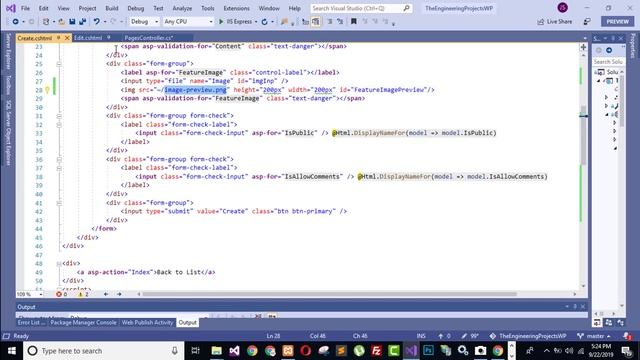640x360 pixels.
Task: Click the editor horizontal scrollbar
Action: click(x=329, y=294)
